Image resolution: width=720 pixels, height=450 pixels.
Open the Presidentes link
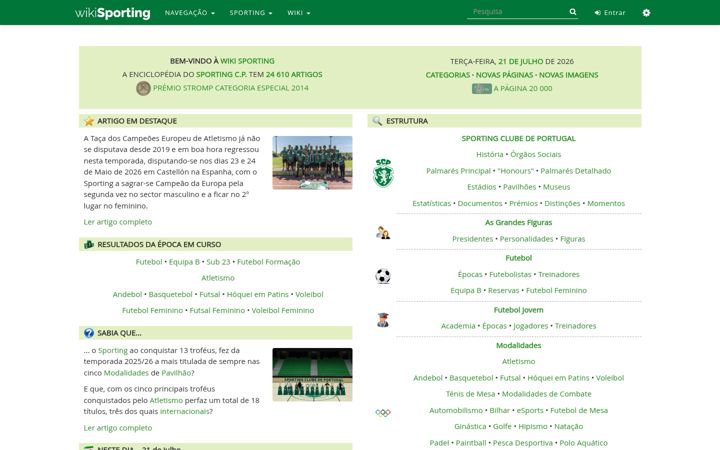(x=472, y=239)
